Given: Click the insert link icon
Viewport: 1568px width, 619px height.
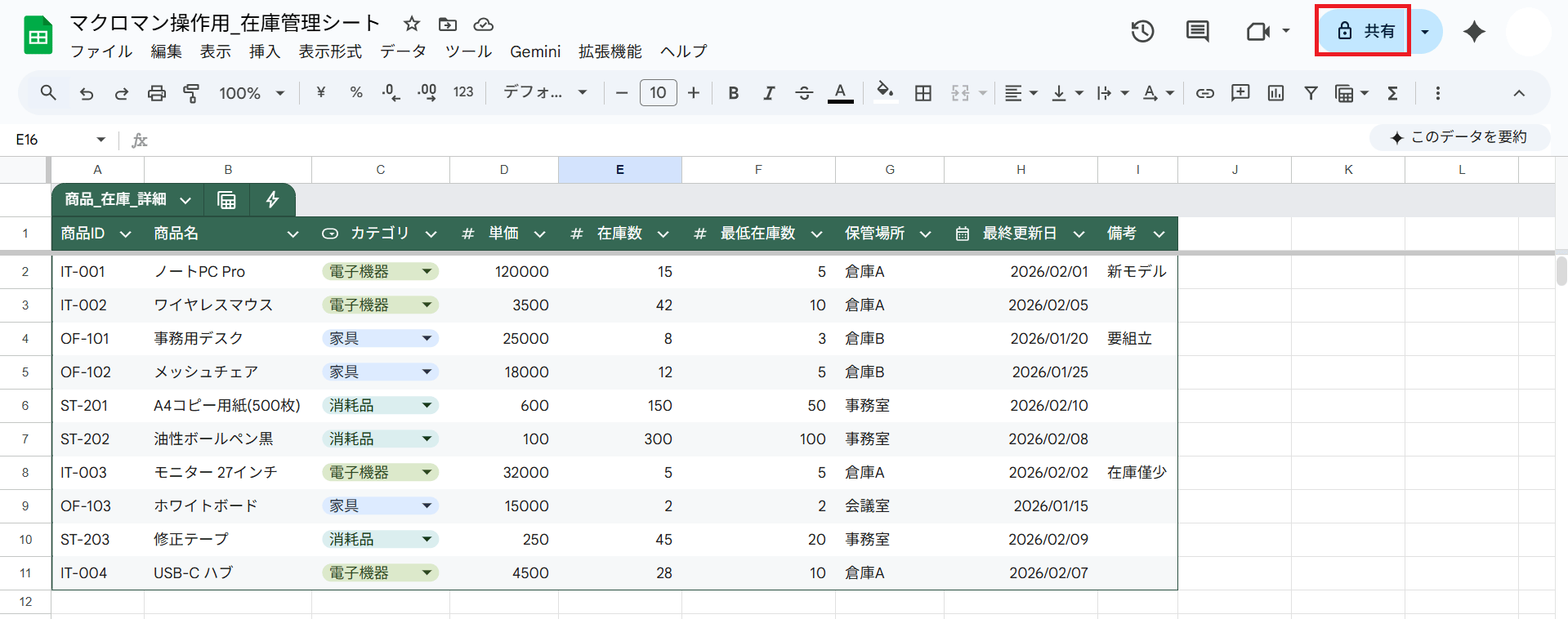Looking at the screenshot, I should [x=1204, y=93].
